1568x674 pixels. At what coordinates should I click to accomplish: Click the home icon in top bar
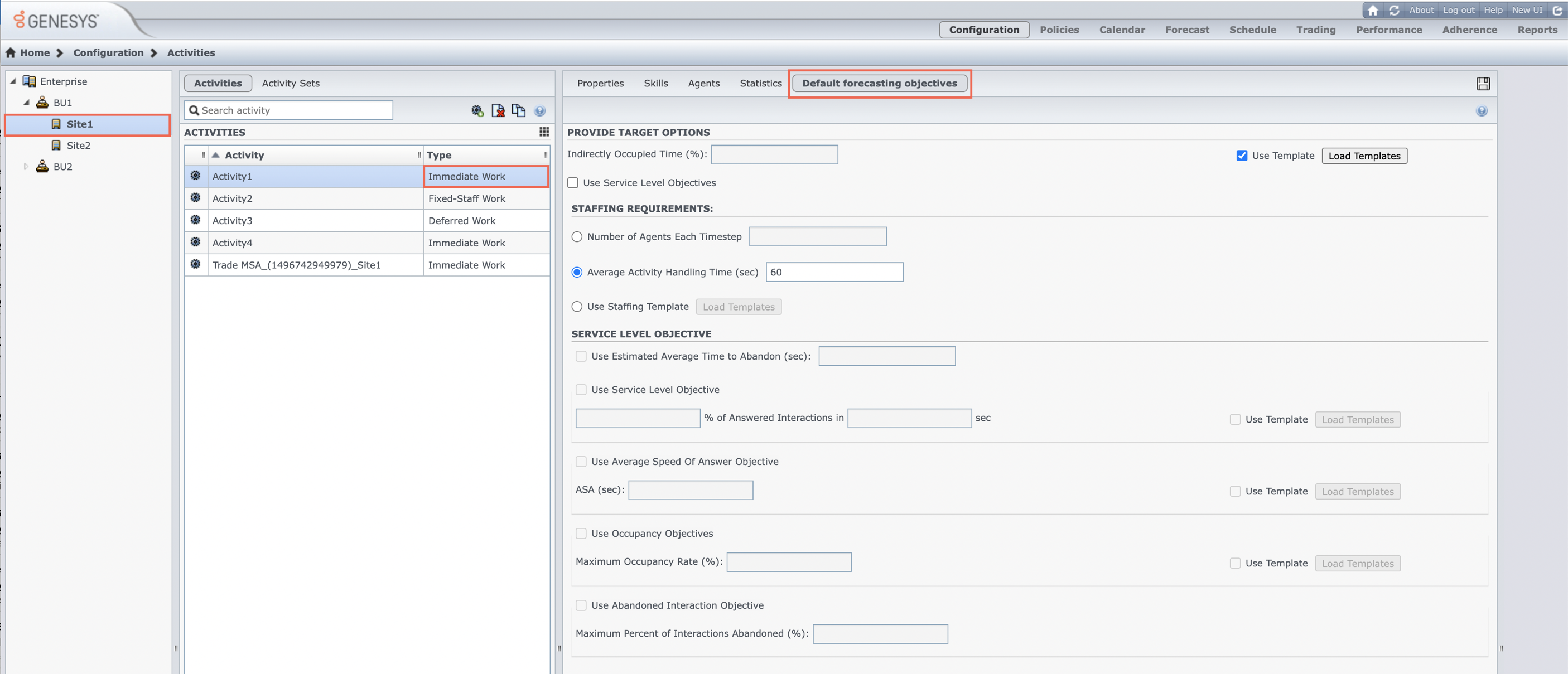pos(1373,11)
